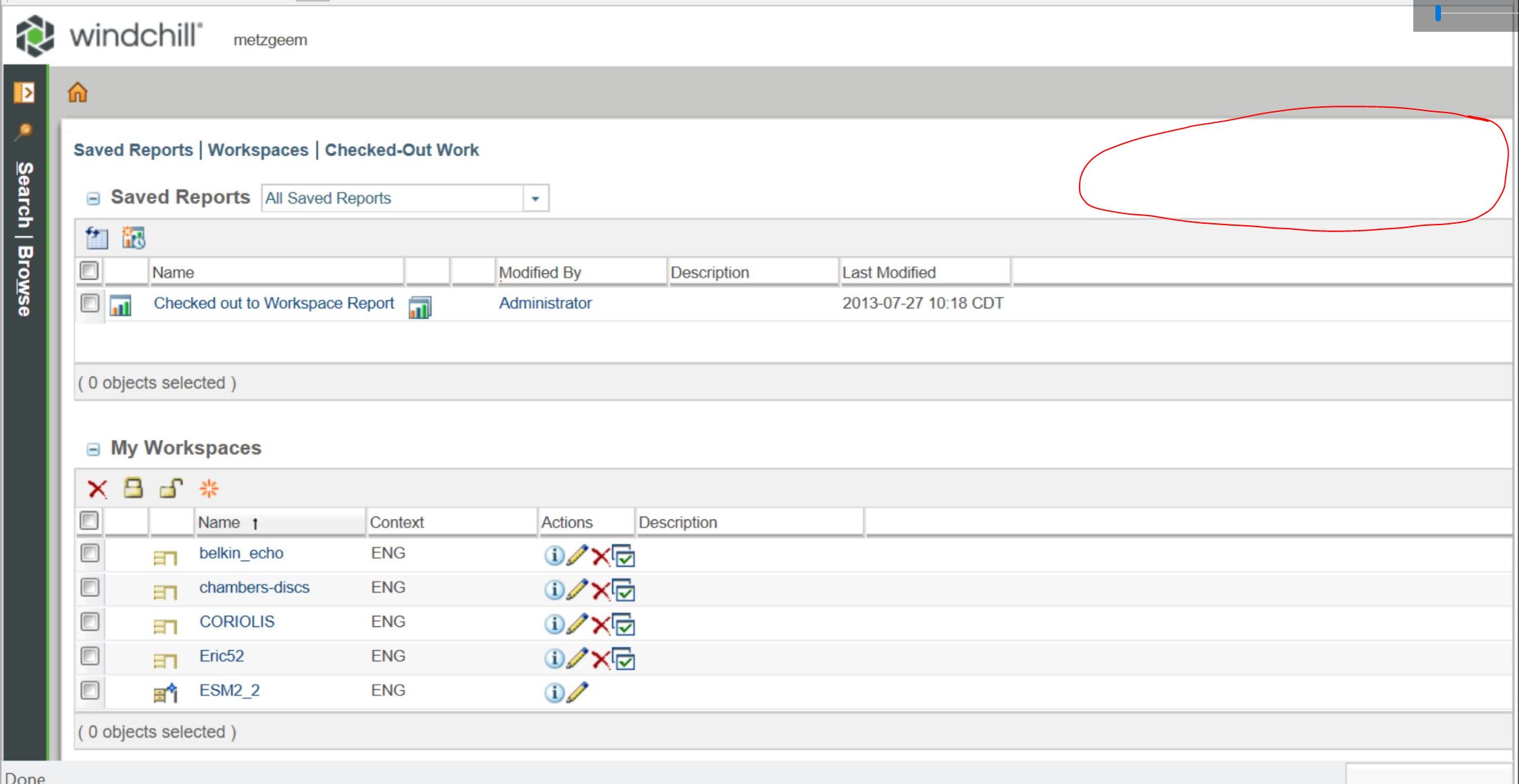Image resolution: width=1519 pixels, height=784 pixels.
Task: Click the Windchill home icon
Action: 78,92
